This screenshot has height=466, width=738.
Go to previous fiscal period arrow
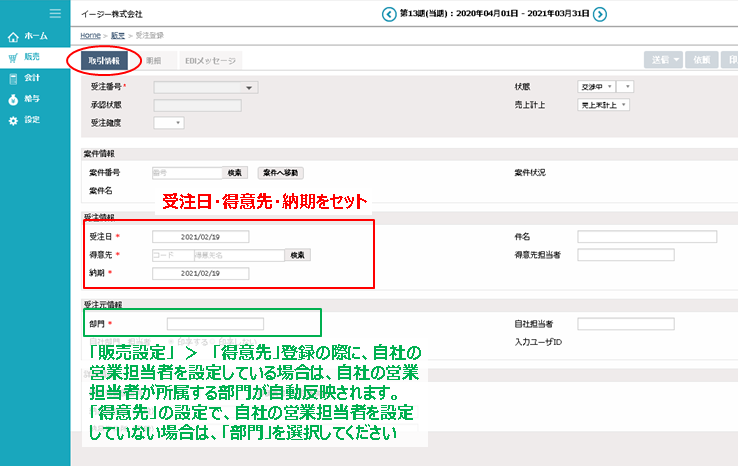[388, 14]
